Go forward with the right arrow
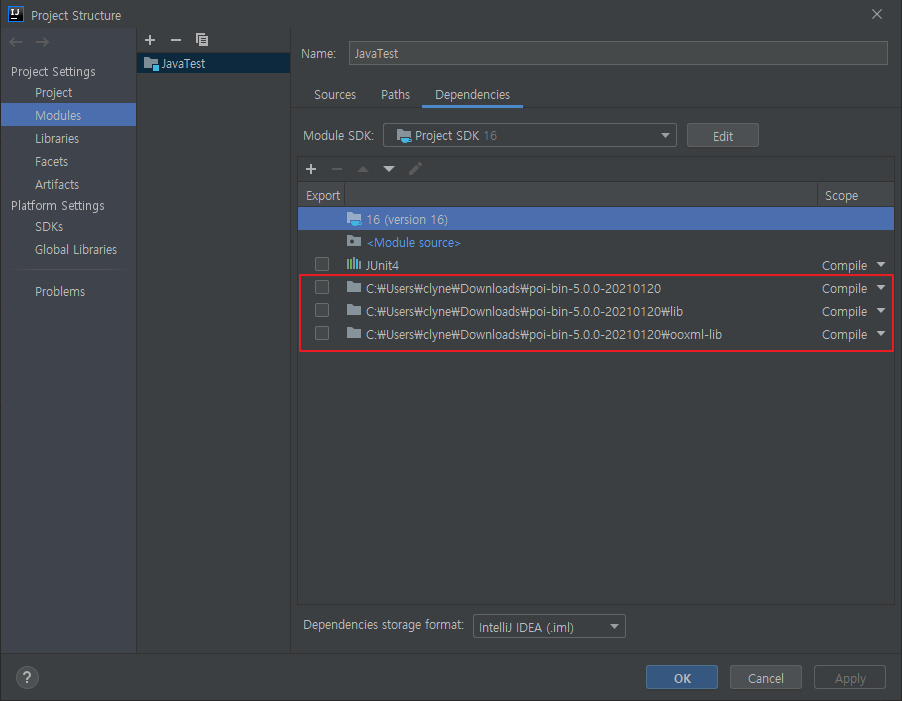 pyautogui.click(x=43, y=42)
